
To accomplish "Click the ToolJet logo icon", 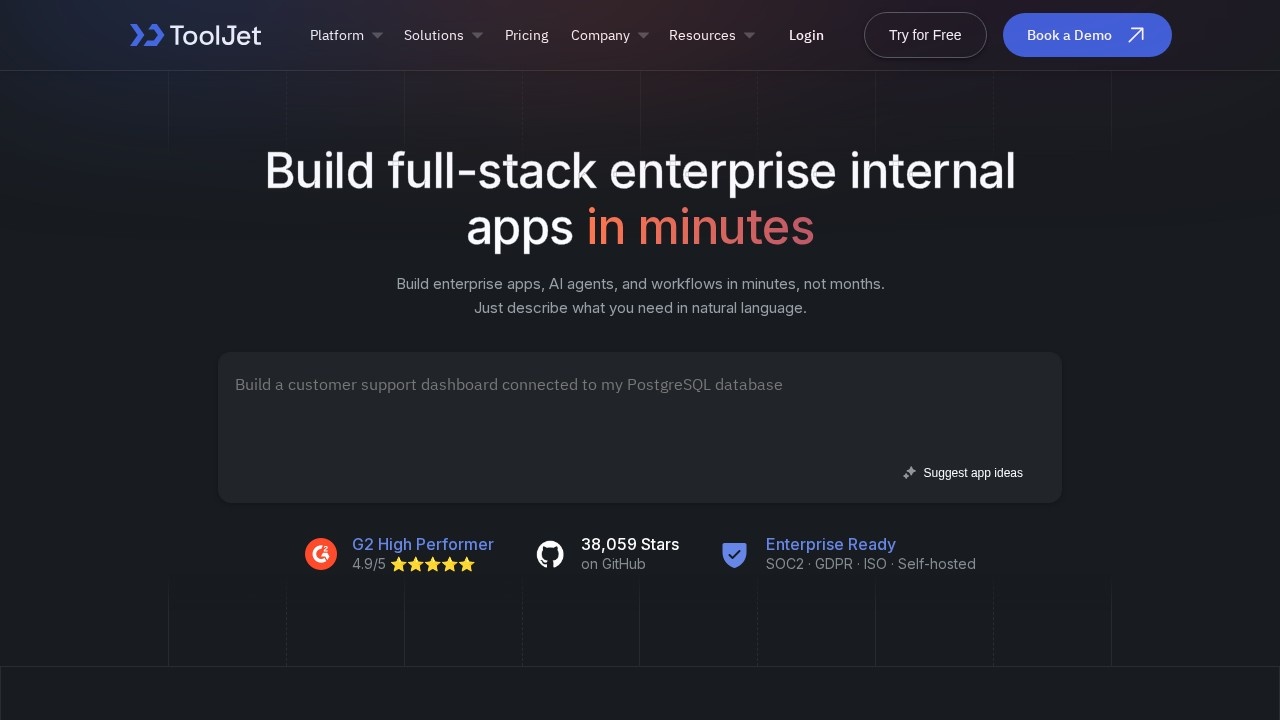I will 147,35.
